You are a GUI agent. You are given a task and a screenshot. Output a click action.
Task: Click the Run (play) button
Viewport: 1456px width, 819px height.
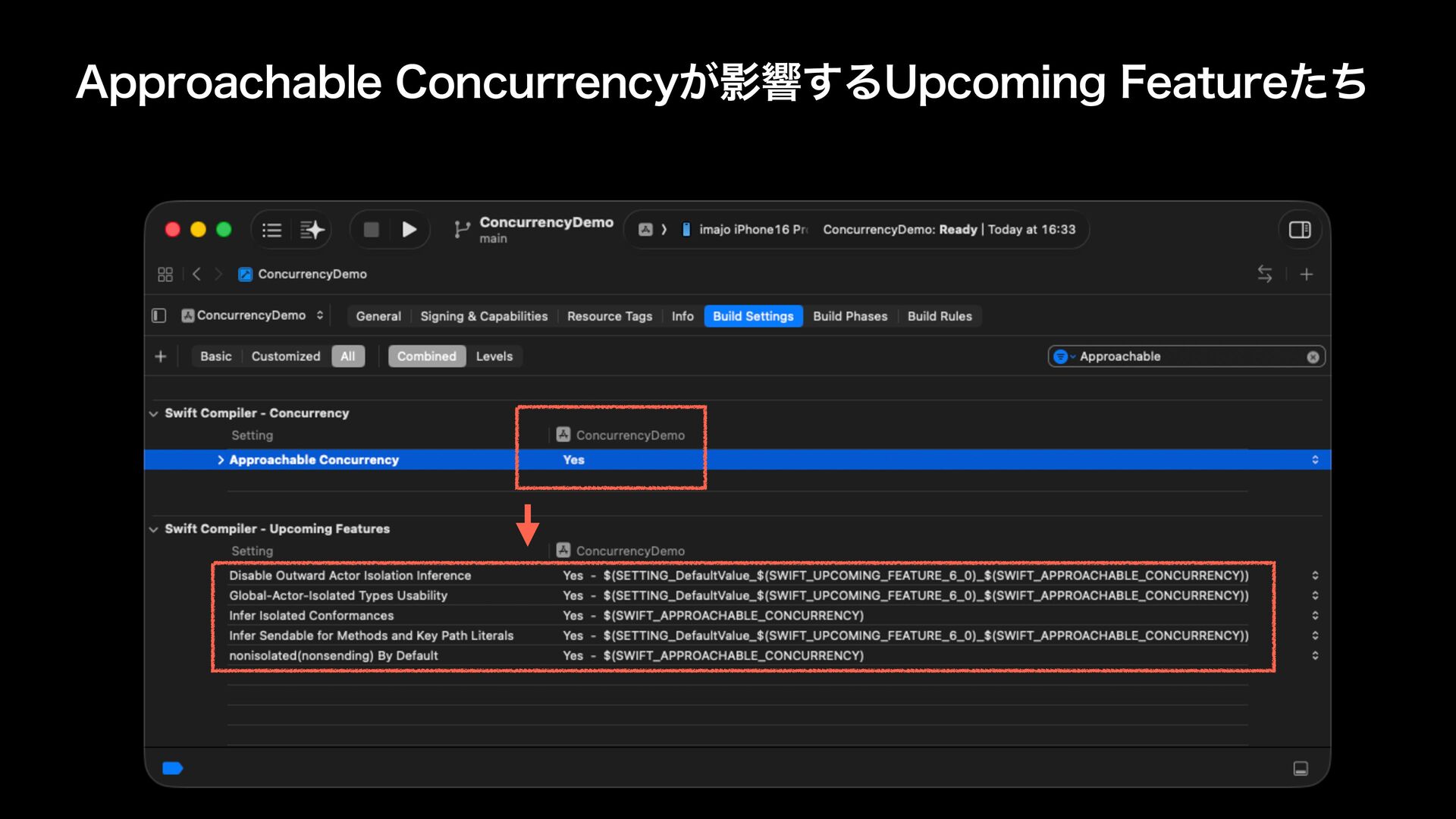pos(409,230)
